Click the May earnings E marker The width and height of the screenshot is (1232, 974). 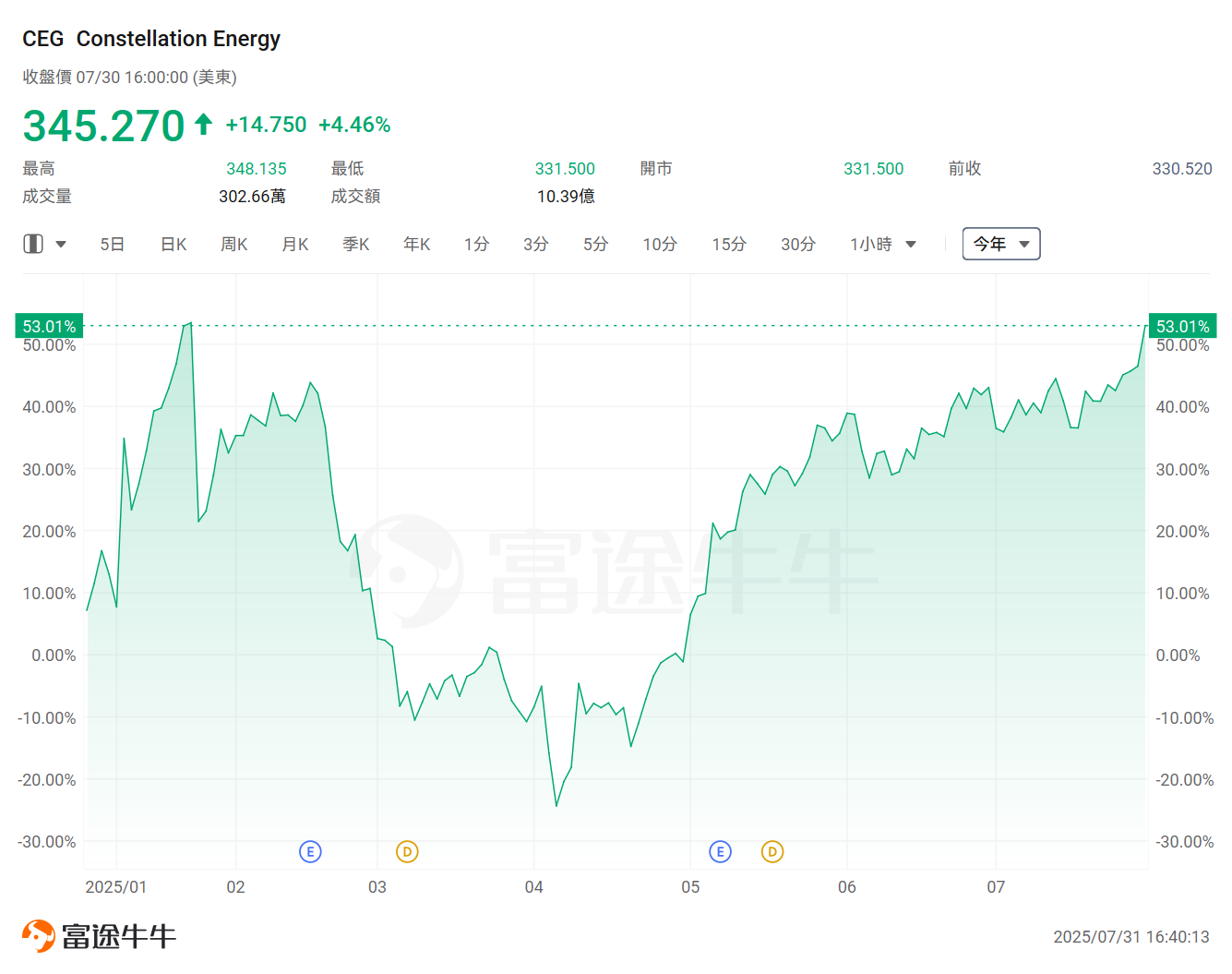click(720, 851)
